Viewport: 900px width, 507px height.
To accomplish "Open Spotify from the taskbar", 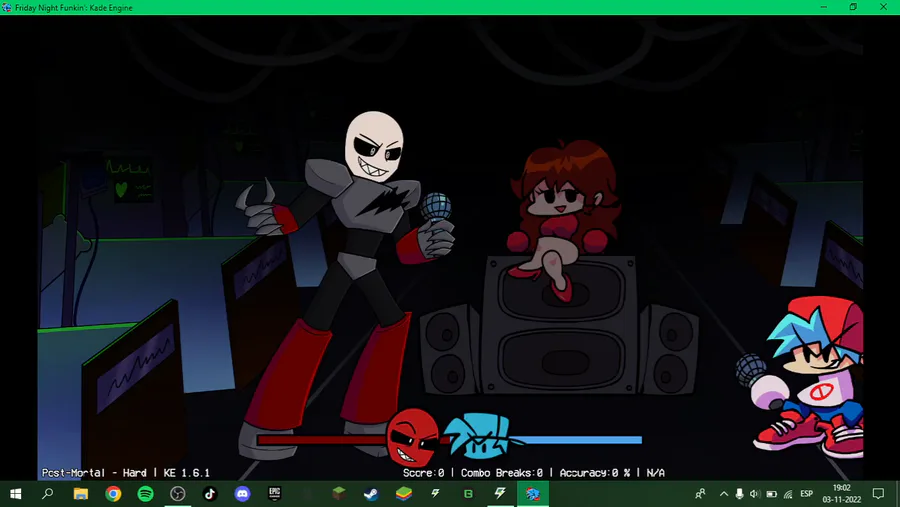I will tap(145, 494).
